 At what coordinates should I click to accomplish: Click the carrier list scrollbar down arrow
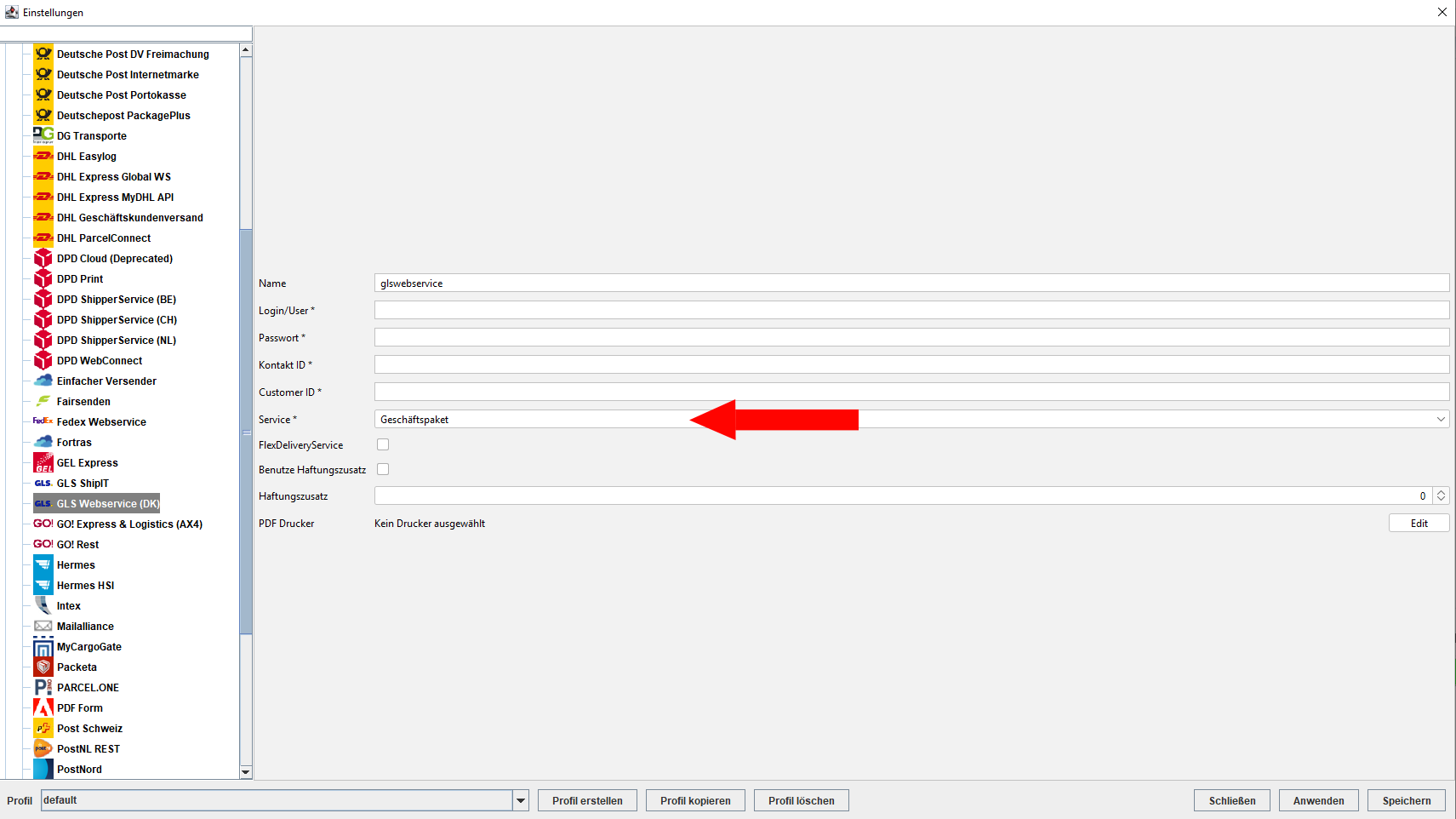tap(246, 772)
